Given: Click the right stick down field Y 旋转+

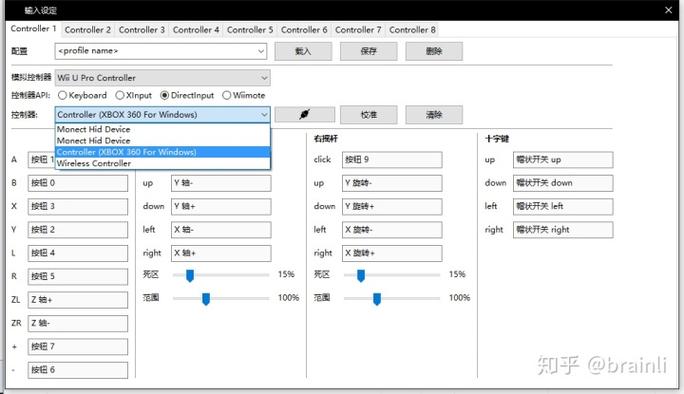Looking at the screenshot, I should pyautogui.click(x=392, y=206).
